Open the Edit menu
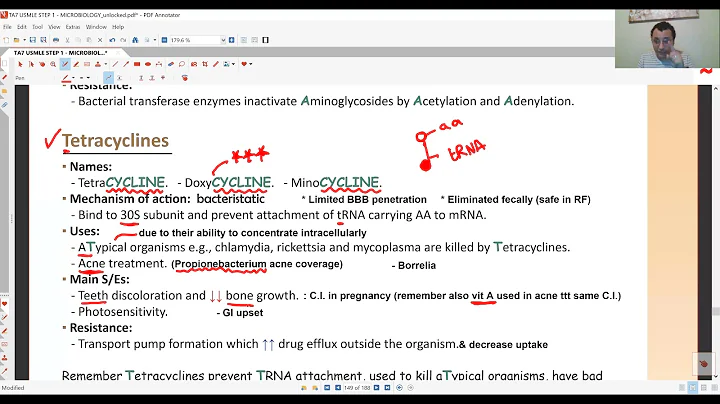This screenshot has width=720, height=404. 22,27
